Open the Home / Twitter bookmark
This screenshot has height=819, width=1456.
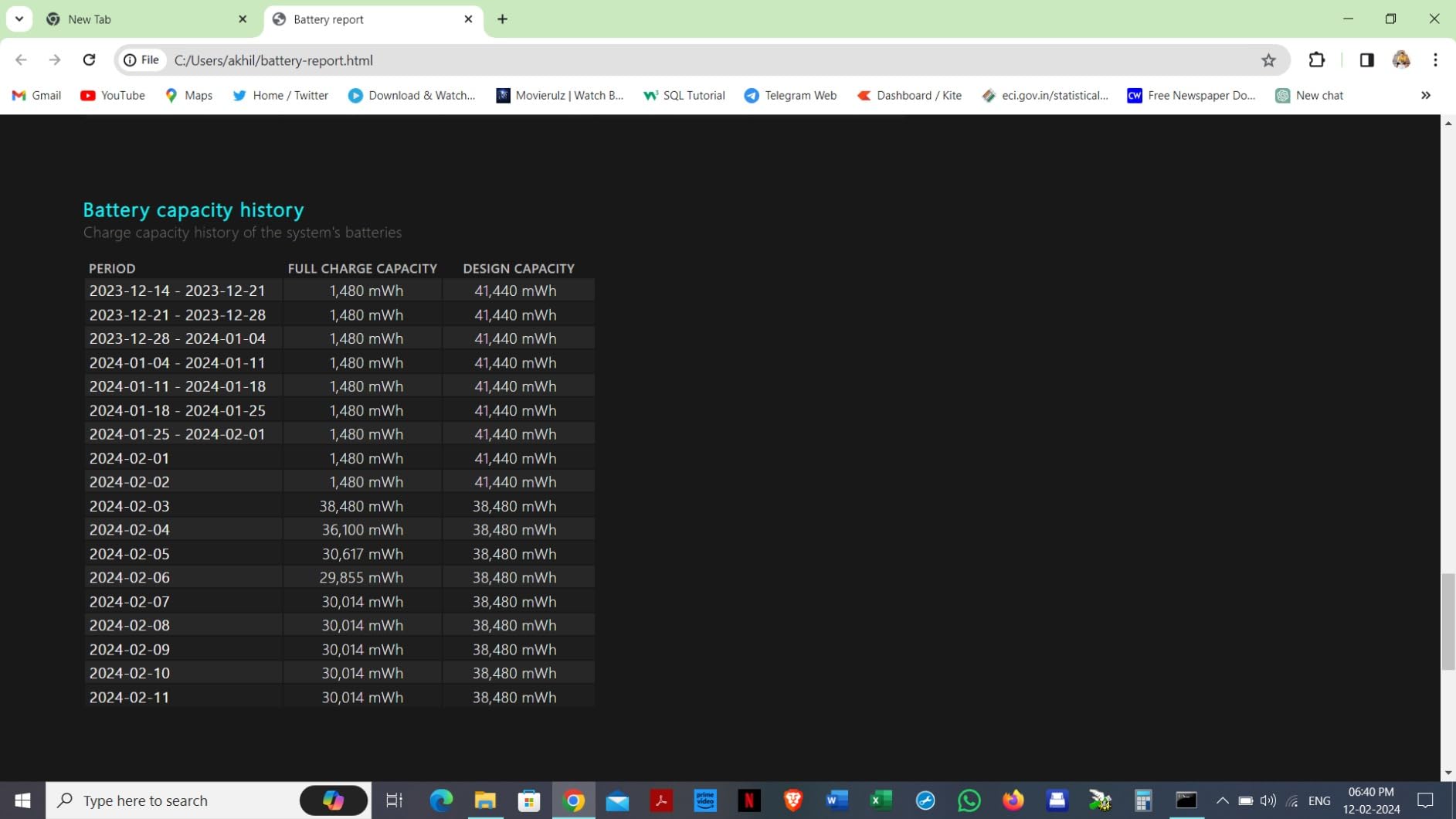pos(281,96)
